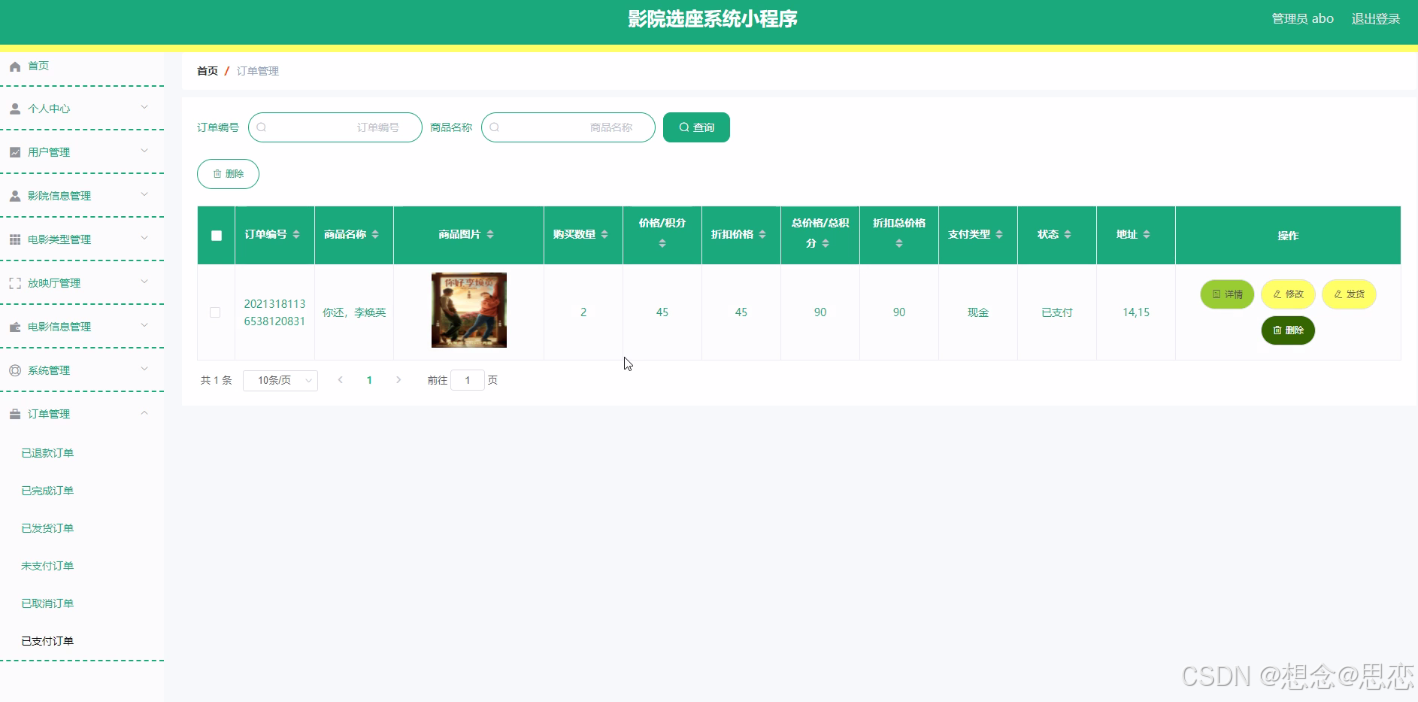The image size is (1418, 702).
Task: Sort by 总价格/总积分 column arrows
Action: click(x=826, y=244)
